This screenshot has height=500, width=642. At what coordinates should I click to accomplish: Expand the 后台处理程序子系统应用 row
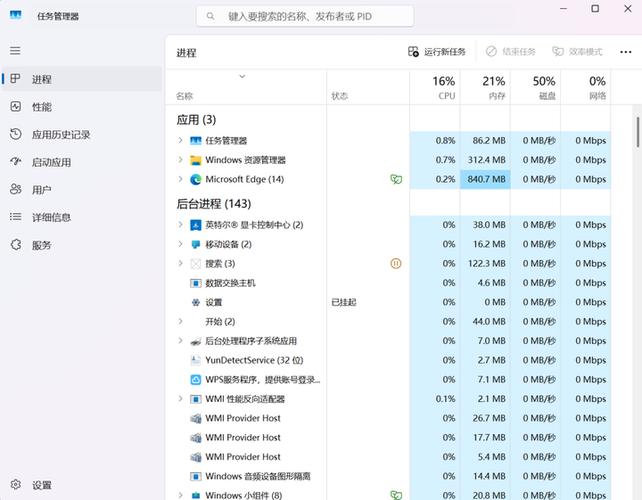point(180,341)
